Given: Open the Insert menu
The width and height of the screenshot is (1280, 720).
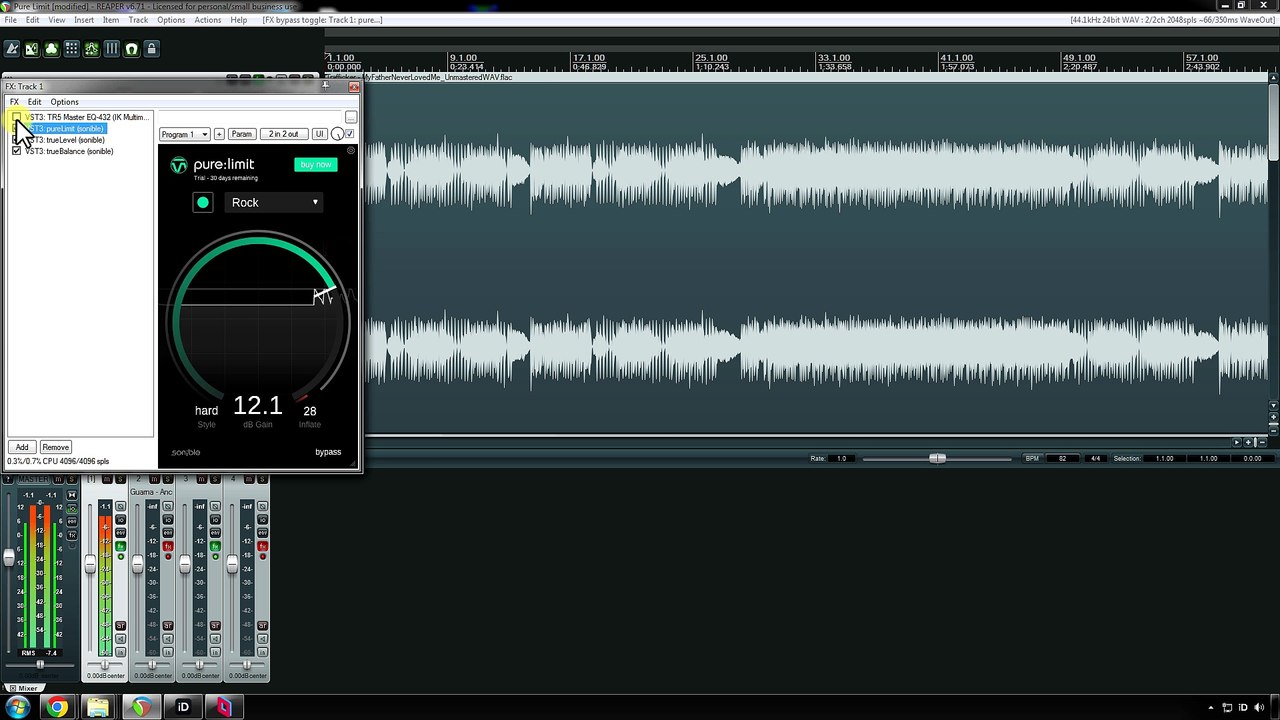Looking at the screenshot, I should [84, 20].
